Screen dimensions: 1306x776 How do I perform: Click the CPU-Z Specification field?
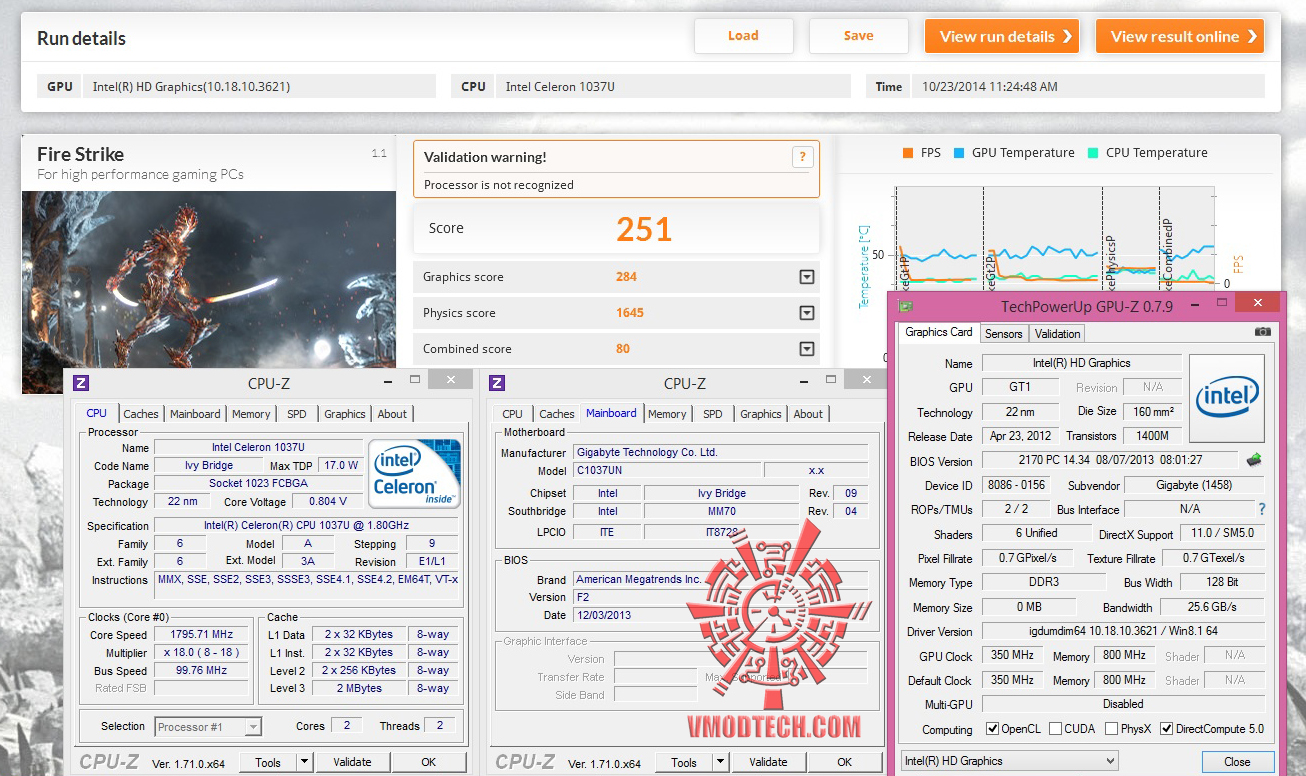tap(306, 525)
